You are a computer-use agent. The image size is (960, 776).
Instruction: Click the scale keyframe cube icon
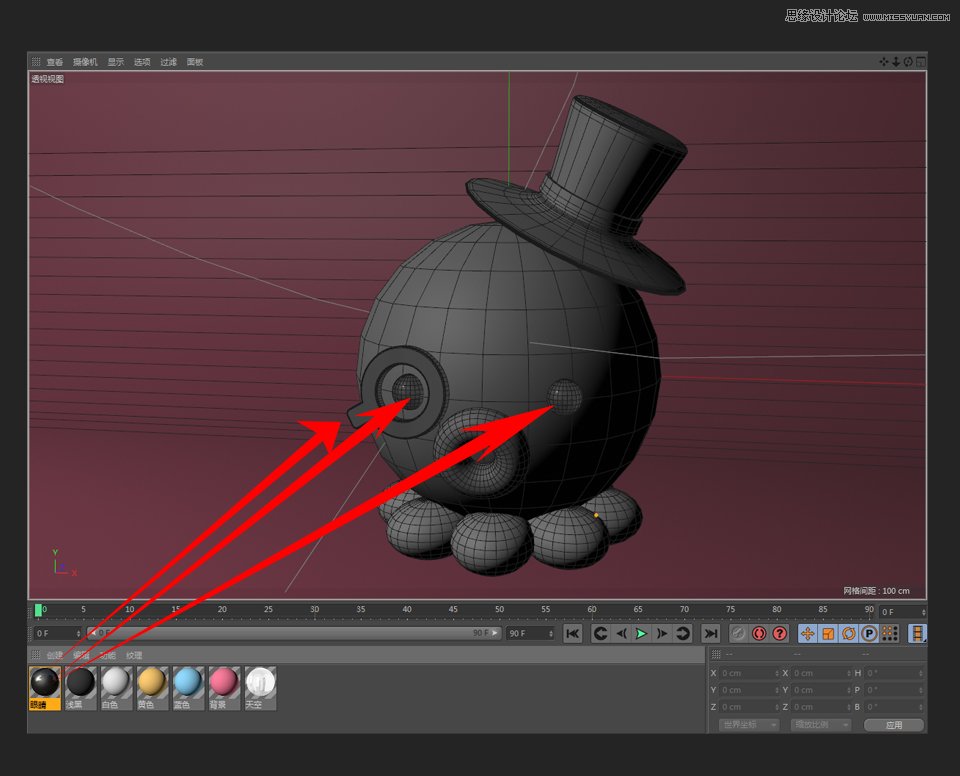tap(828, 633)
